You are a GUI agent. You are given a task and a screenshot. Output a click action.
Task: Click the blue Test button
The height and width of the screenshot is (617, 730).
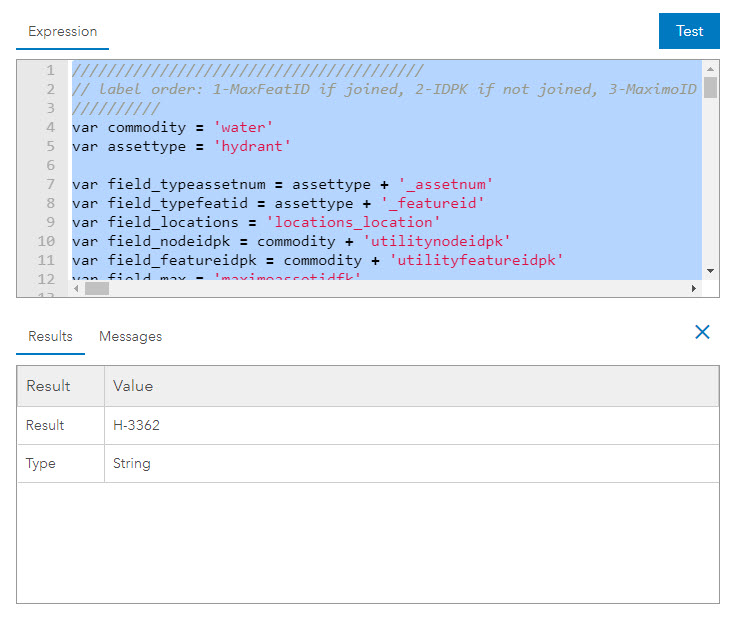tap(689, 31)
